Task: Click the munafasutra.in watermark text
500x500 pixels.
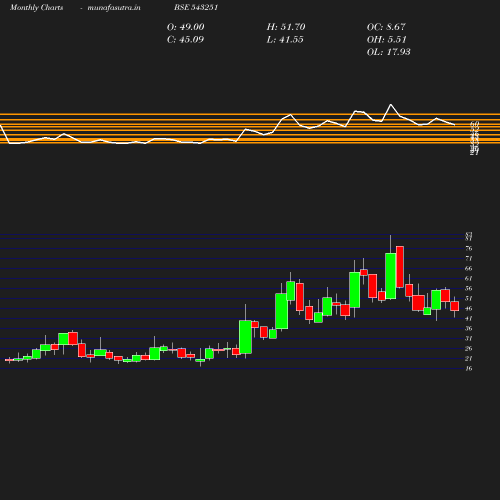Action: (114, 8)
